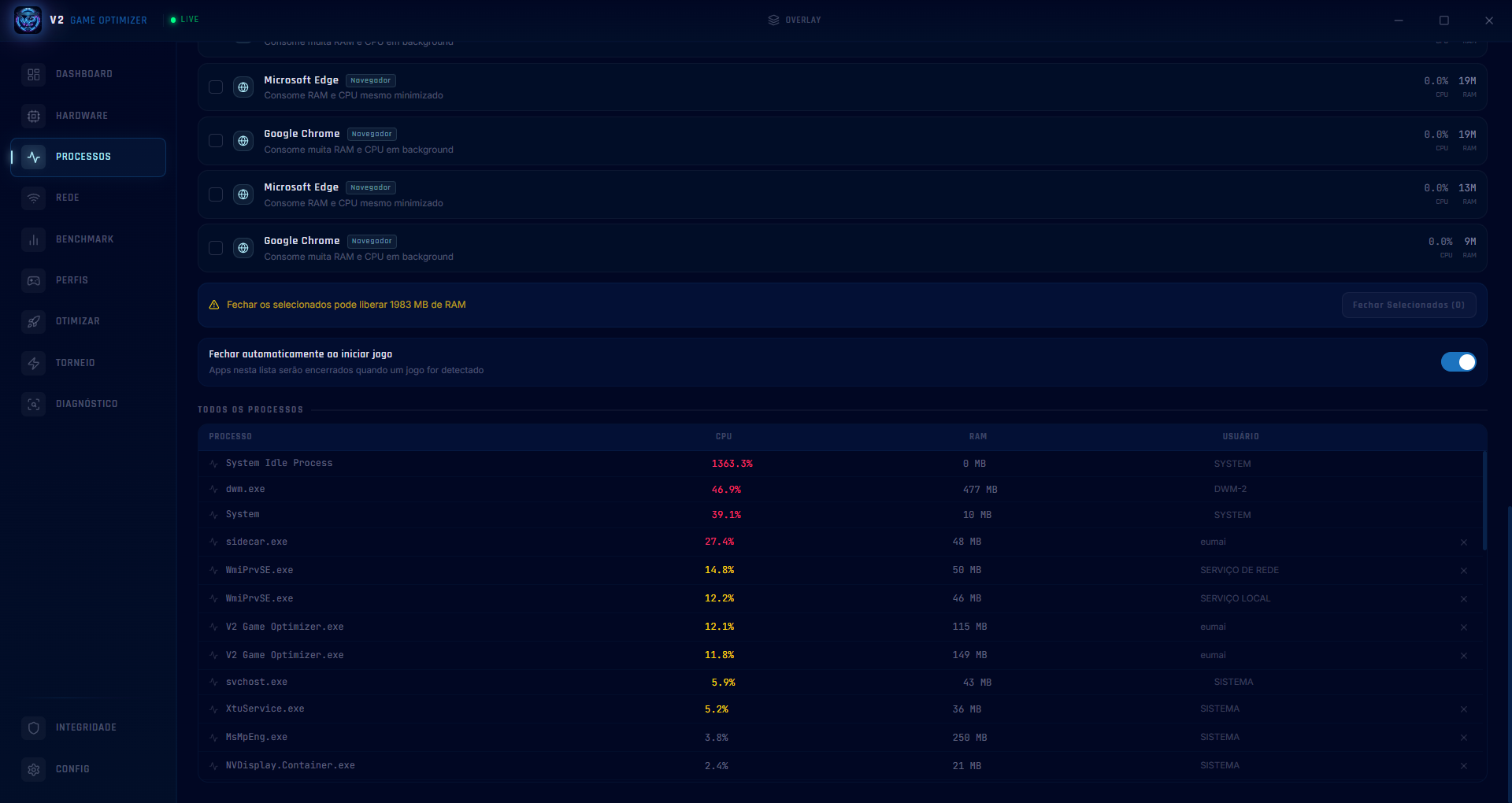The image size is (1512, 803).
Task: Click the Perfis gamepad icon
Action: tap(33, 280)
